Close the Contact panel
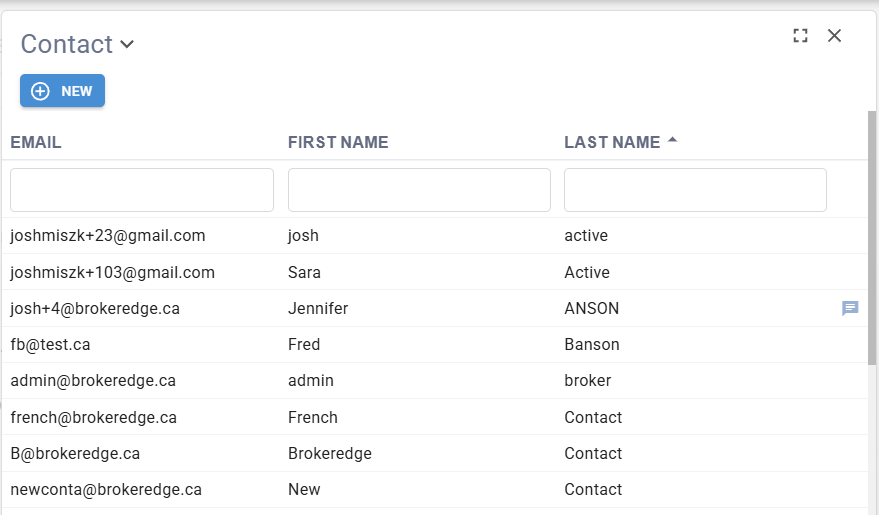Image resolution: width=879 pixels, height=515 pixels. (834, 36)
